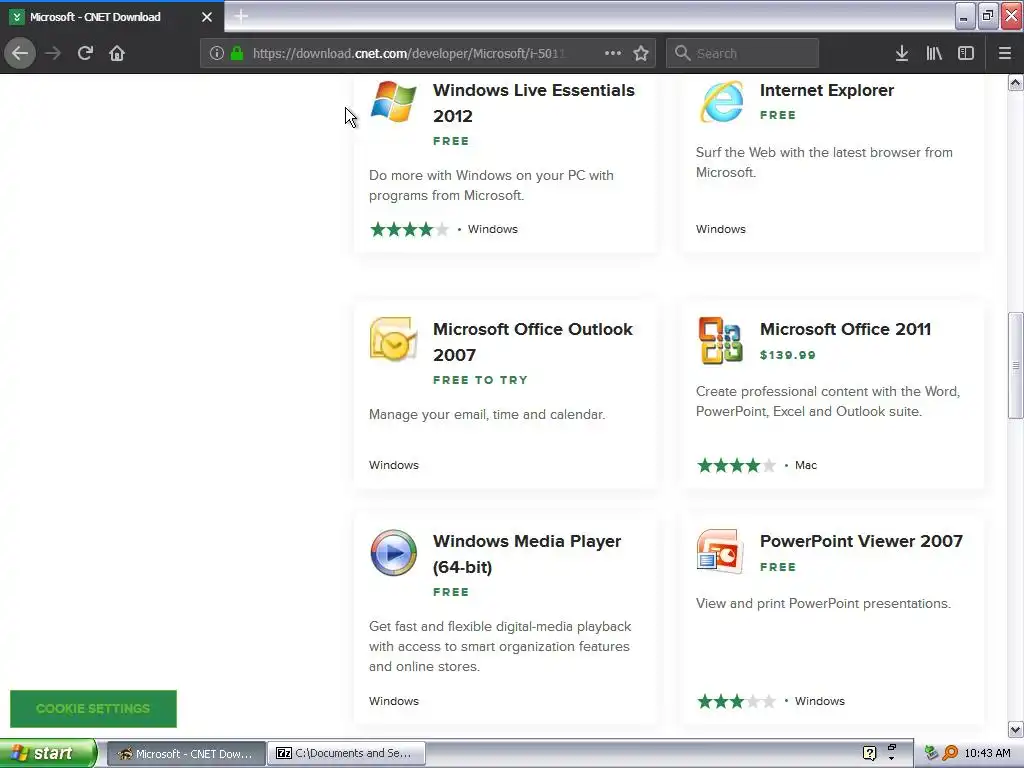Screen dimensions: 1024x768
Task: Close the Microsoft - CNET Download tab
Action: [207, 17]
